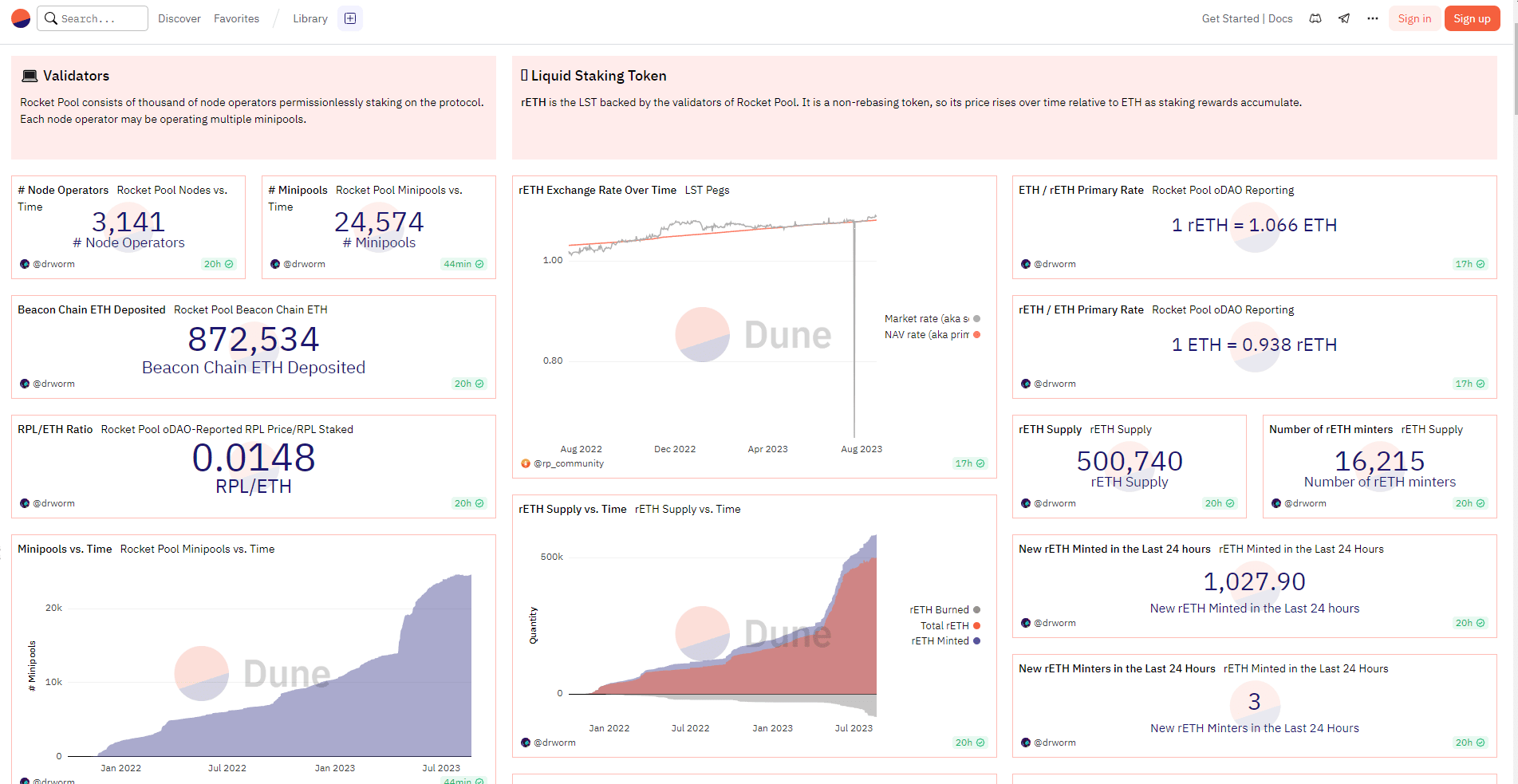Open the Dune logo home icon

pyautogui.click(x=21, y=18)
